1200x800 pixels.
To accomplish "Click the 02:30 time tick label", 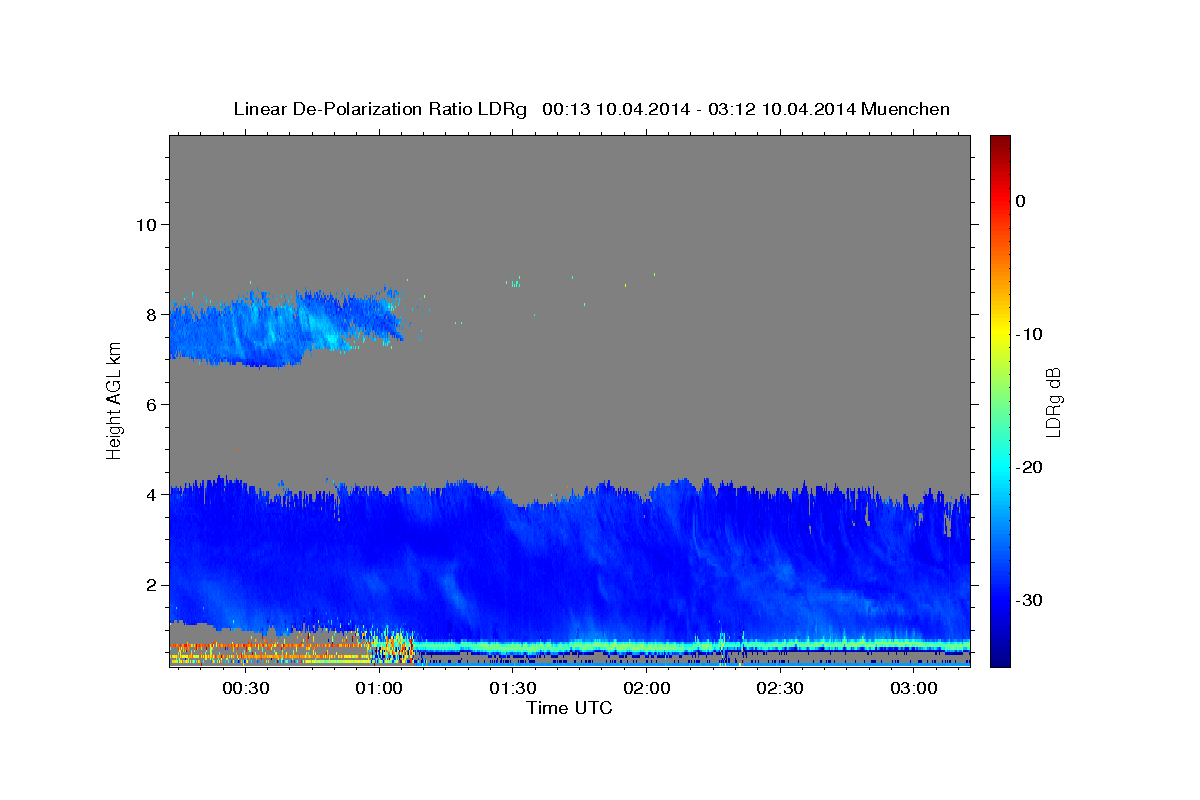I will pos(780,688).
